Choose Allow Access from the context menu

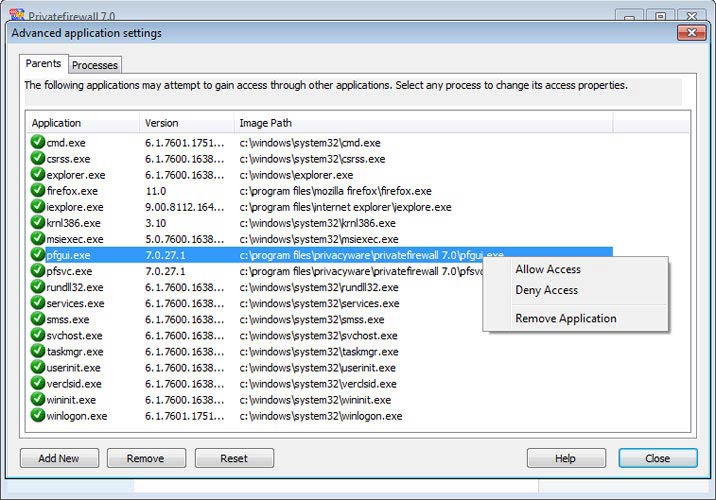[548, 269]
